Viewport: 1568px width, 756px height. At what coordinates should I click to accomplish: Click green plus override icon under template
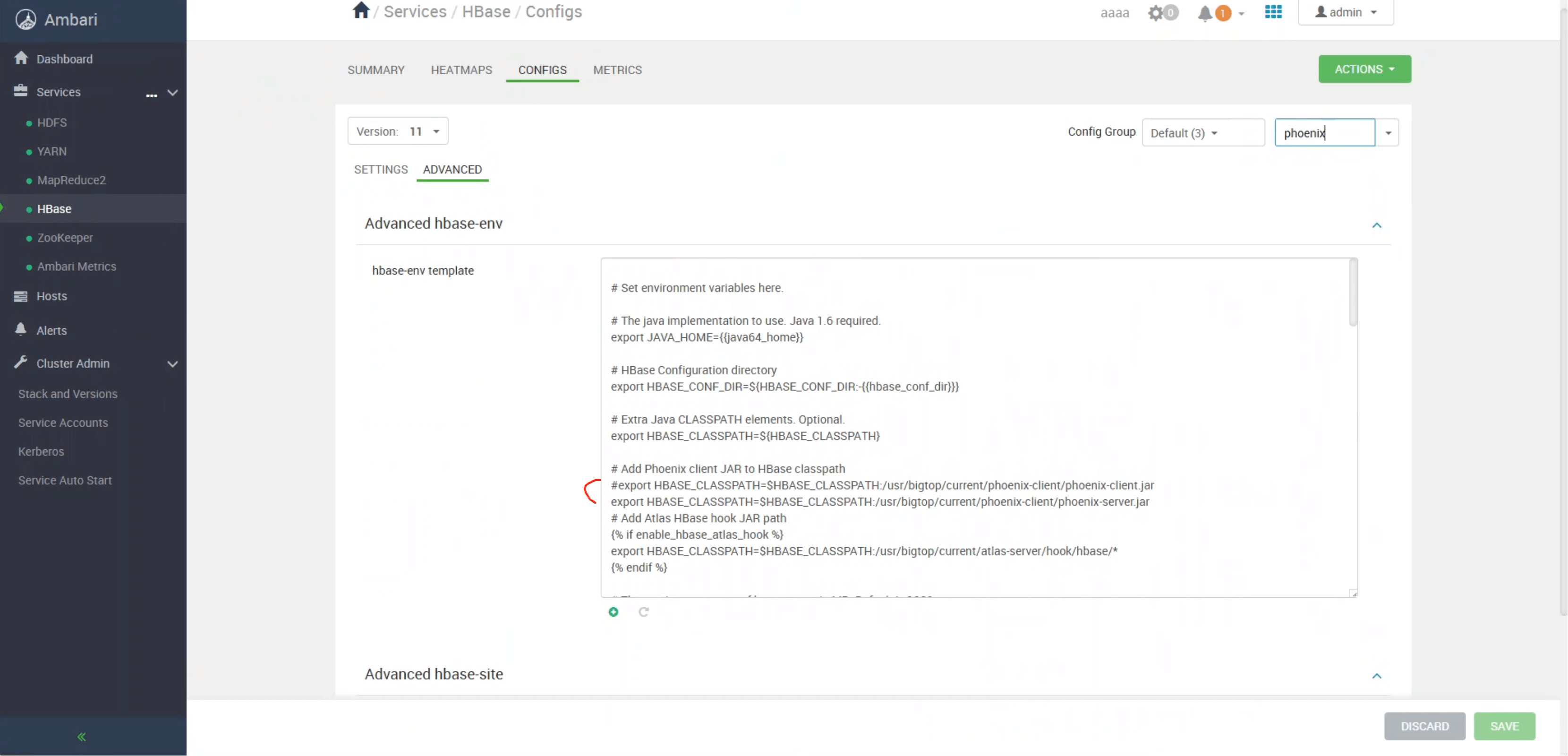click(614, 611)
